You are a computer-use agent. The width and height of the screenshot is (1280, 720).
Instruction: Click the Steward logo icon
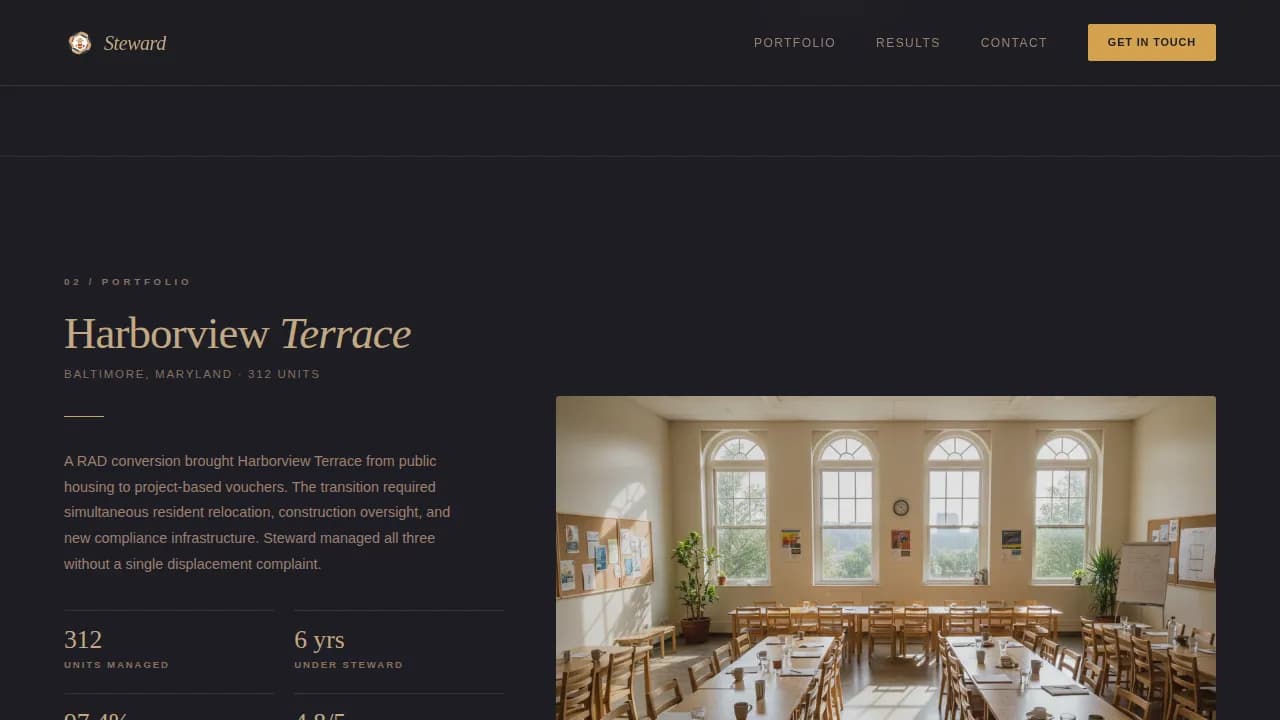pos(79,43)
